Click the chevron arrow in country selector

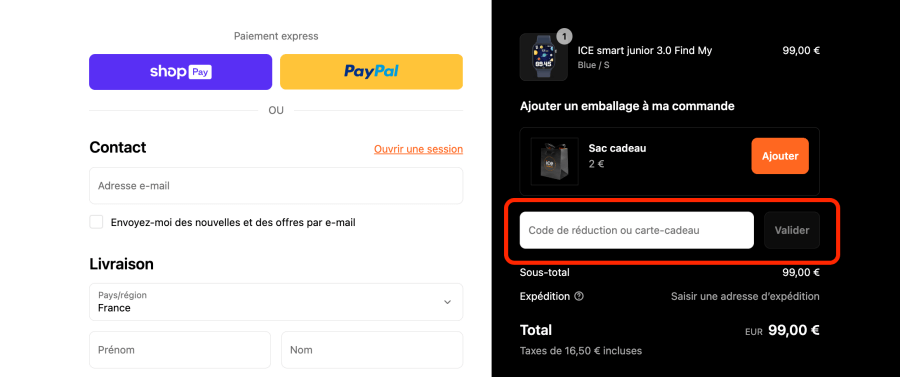point(448,302)
